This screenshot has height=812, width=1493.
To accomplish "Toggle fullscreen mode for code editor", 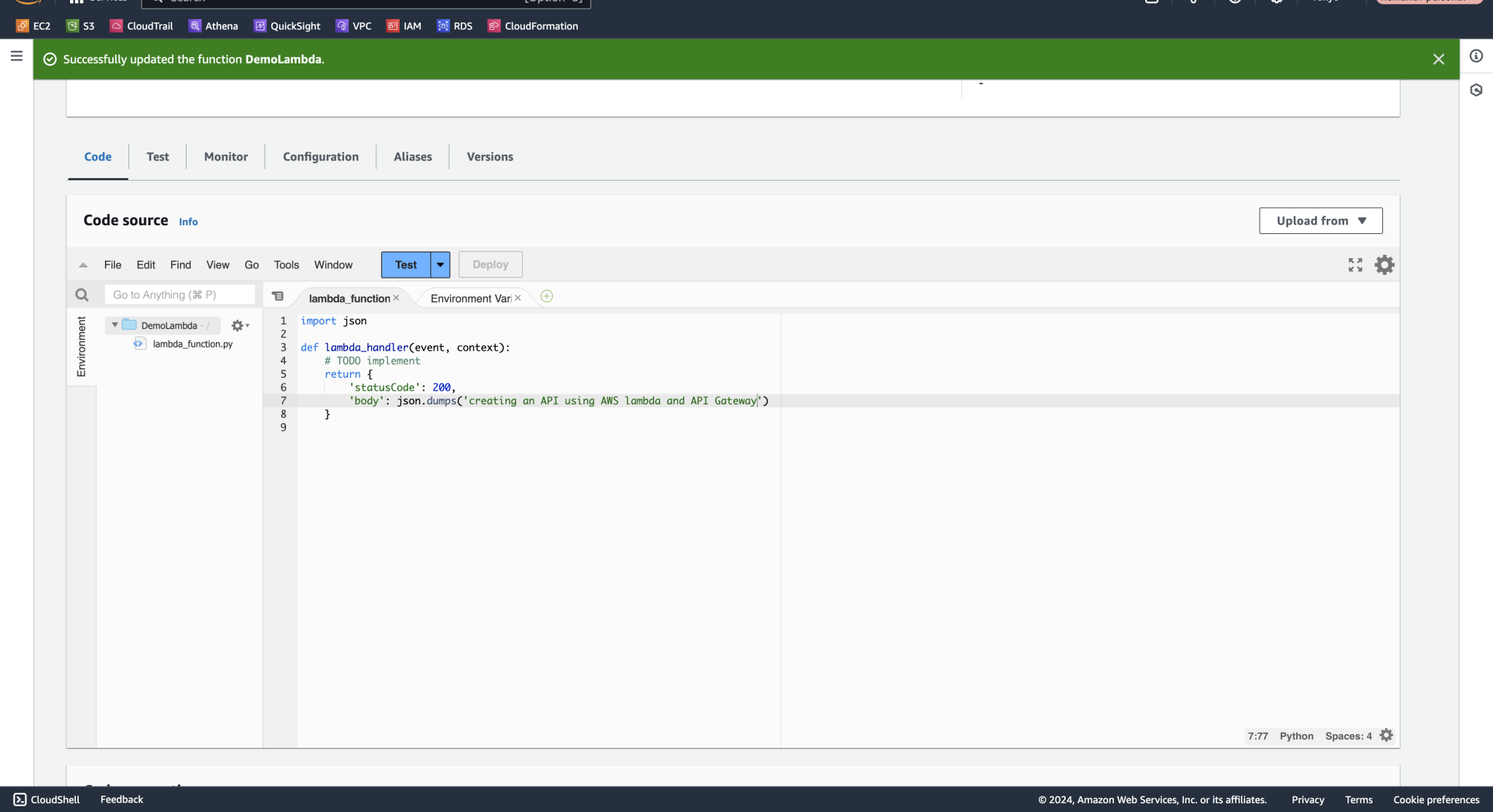I will [x=1355, y=265].
